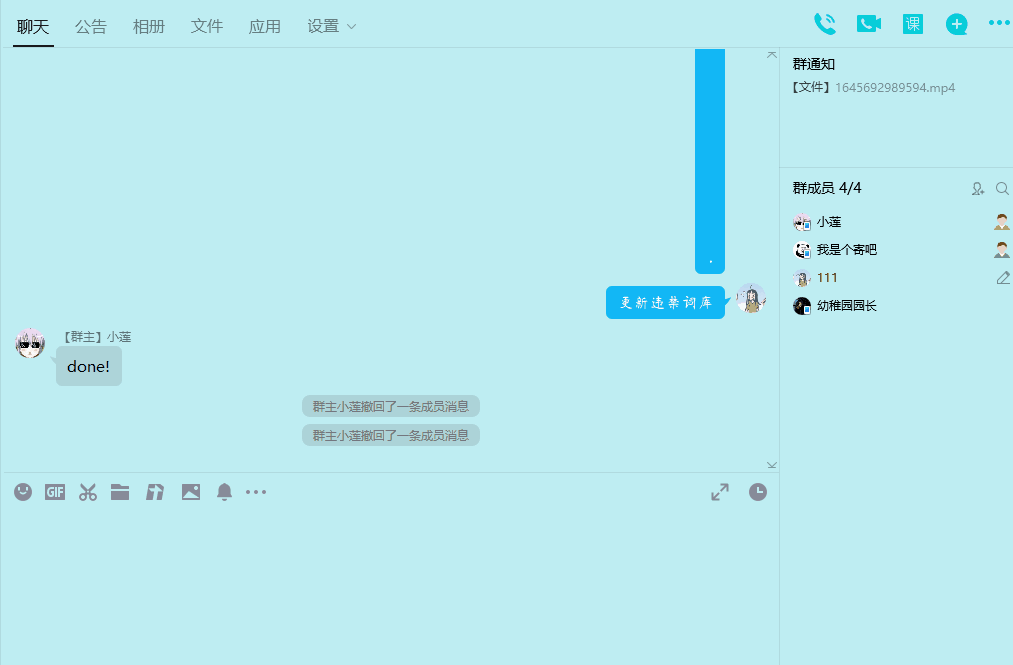Open the GIF sticker panel
Image resolution: width=1013 pixels, height=665 pixels.
55,492
